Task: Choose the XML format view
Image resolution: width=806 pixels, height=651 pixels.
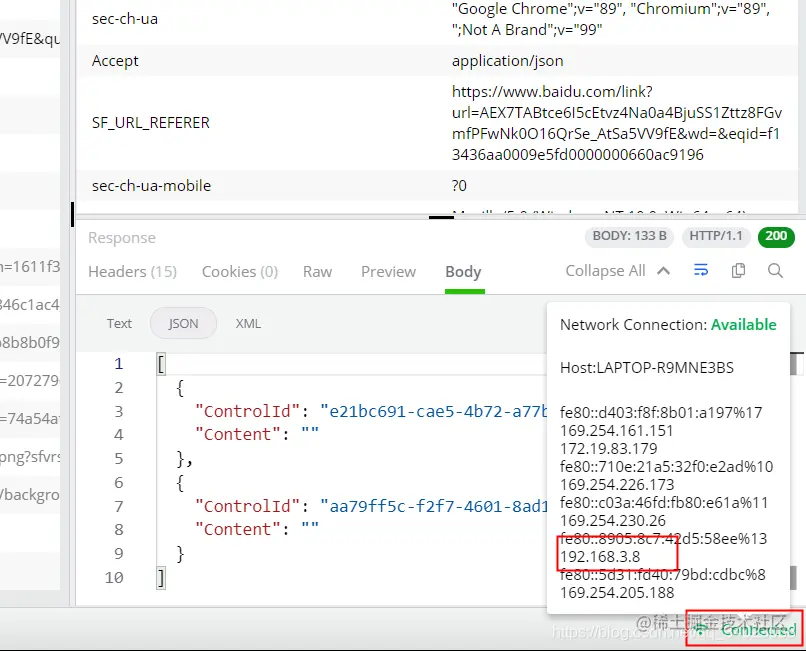Action: [x=248, y=323]
